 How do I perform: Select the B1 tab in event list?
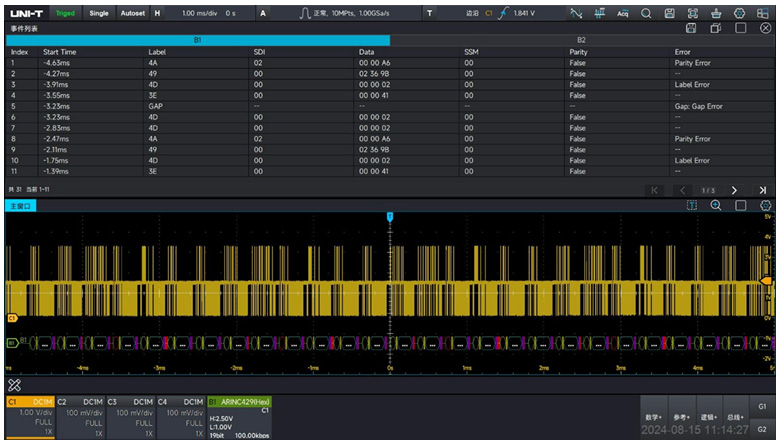click(x=196, y=40)
